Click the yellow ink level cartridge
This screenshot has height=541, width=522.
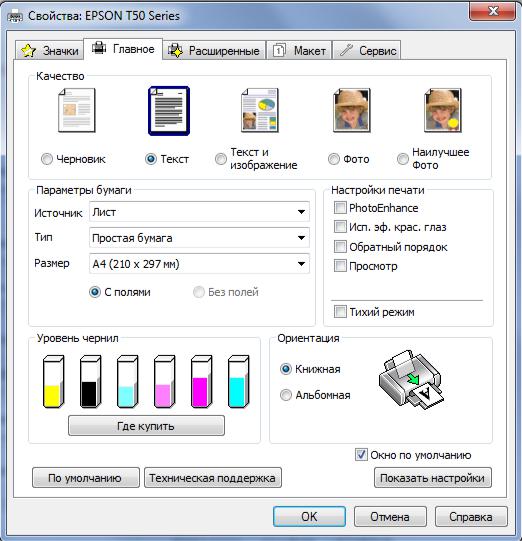(53, 382)
